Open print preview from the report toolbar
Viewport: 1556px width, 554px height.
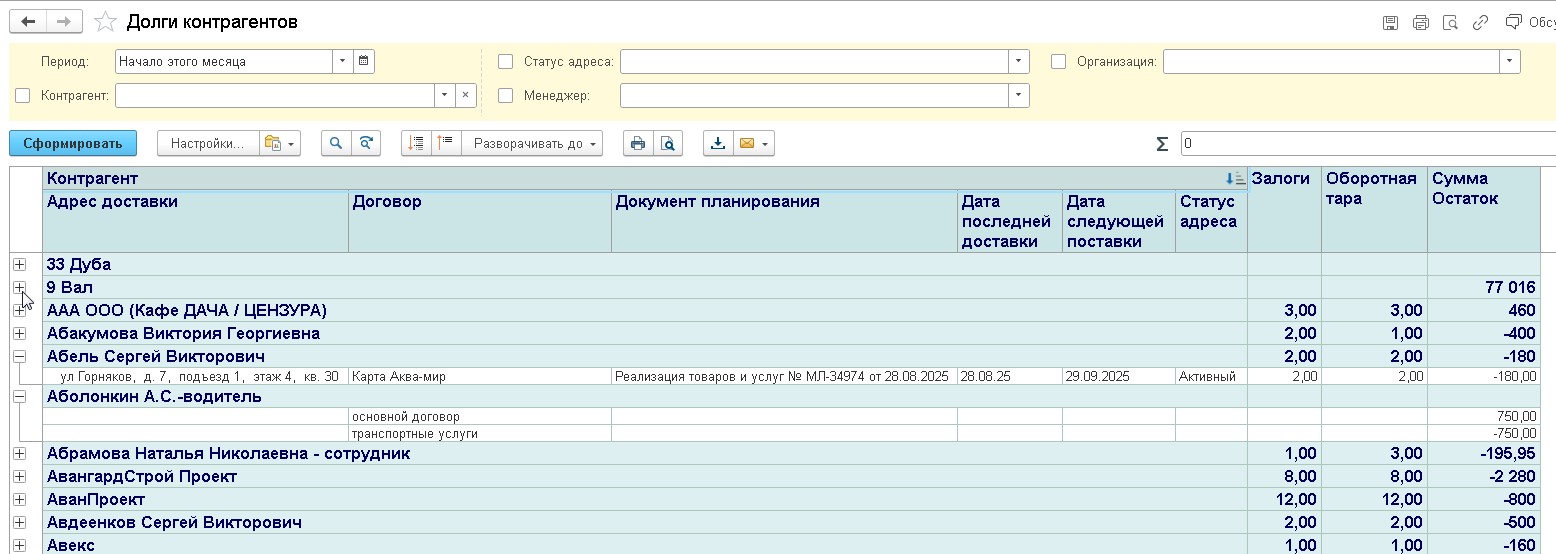click(667, 144)
